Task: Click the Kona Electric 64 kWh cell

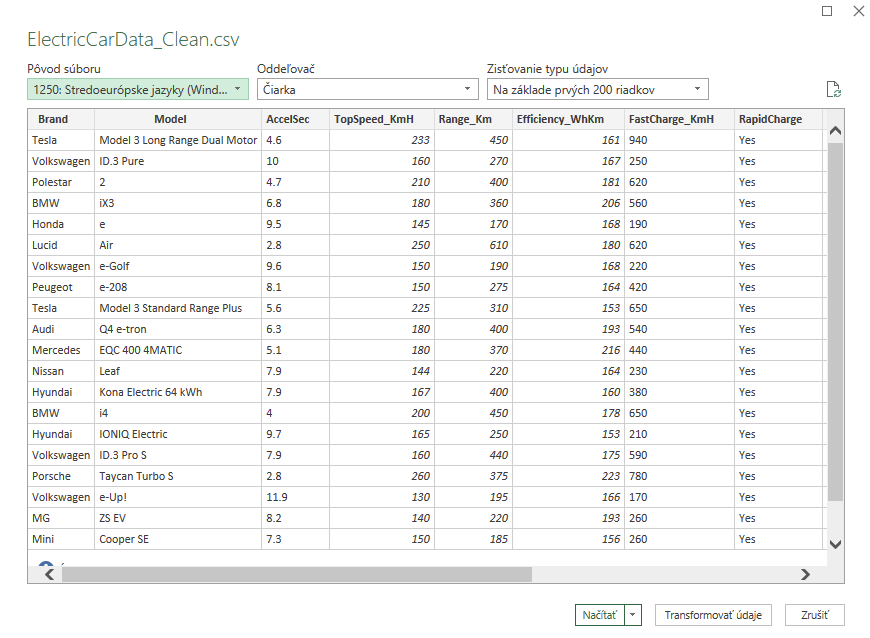Action: click(x=178, y=392)
